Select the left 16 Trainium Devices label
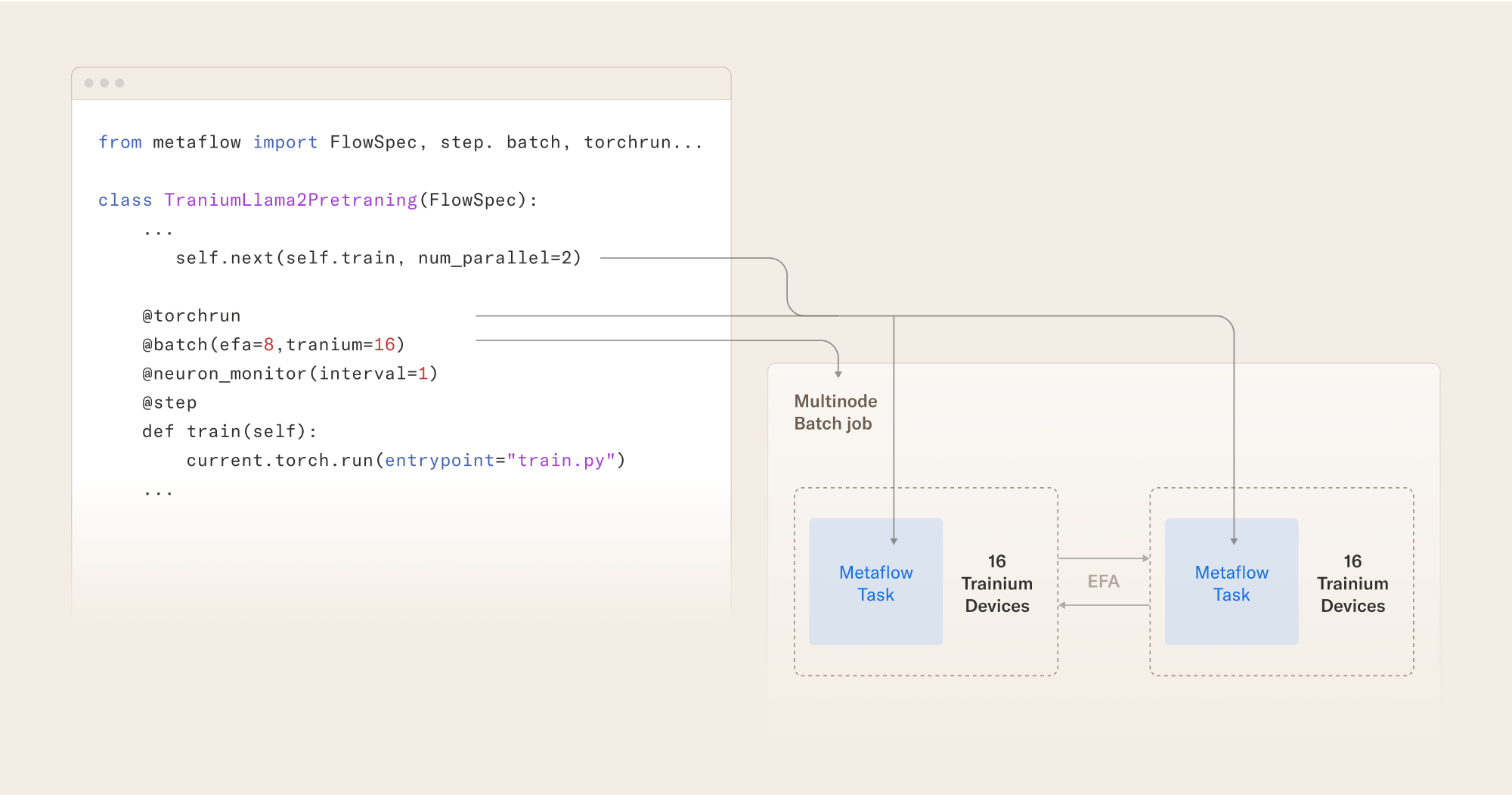 [996, 583]
